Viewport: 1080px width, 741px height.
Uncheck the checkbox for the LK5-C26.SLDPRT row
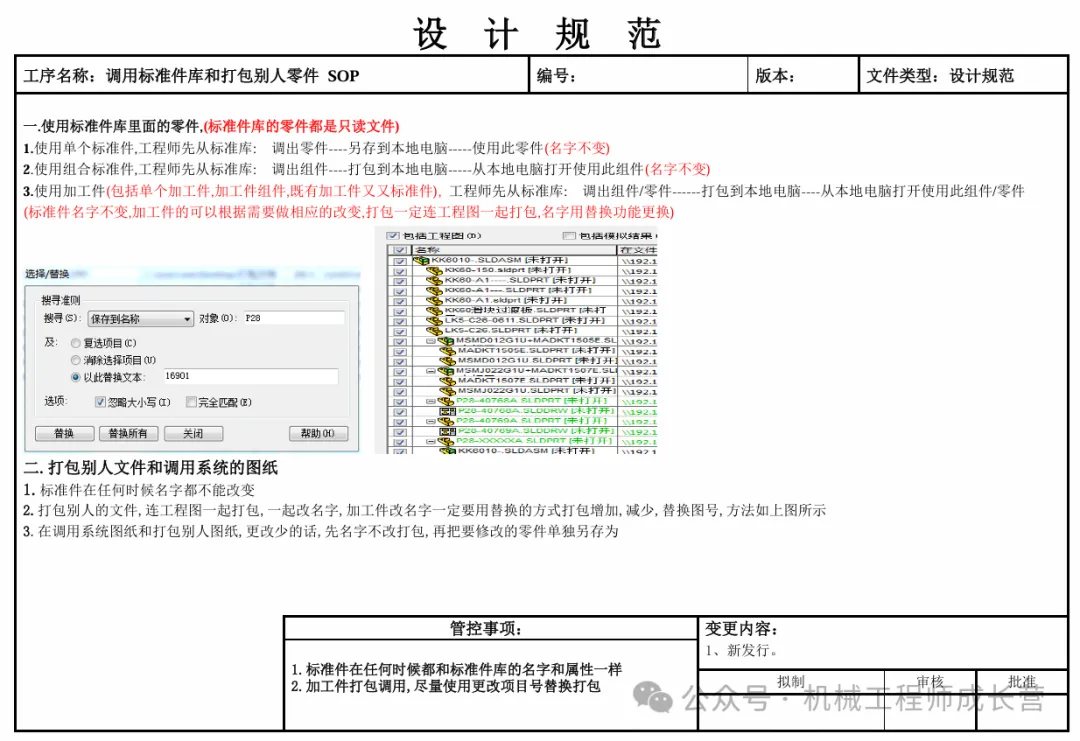pos(400,331)
